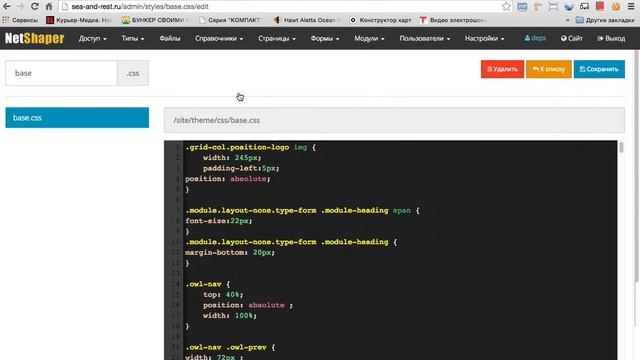Click the page vertical scrollbar
This screenshot has height=360, width=640.
click(x=637, y=165)
